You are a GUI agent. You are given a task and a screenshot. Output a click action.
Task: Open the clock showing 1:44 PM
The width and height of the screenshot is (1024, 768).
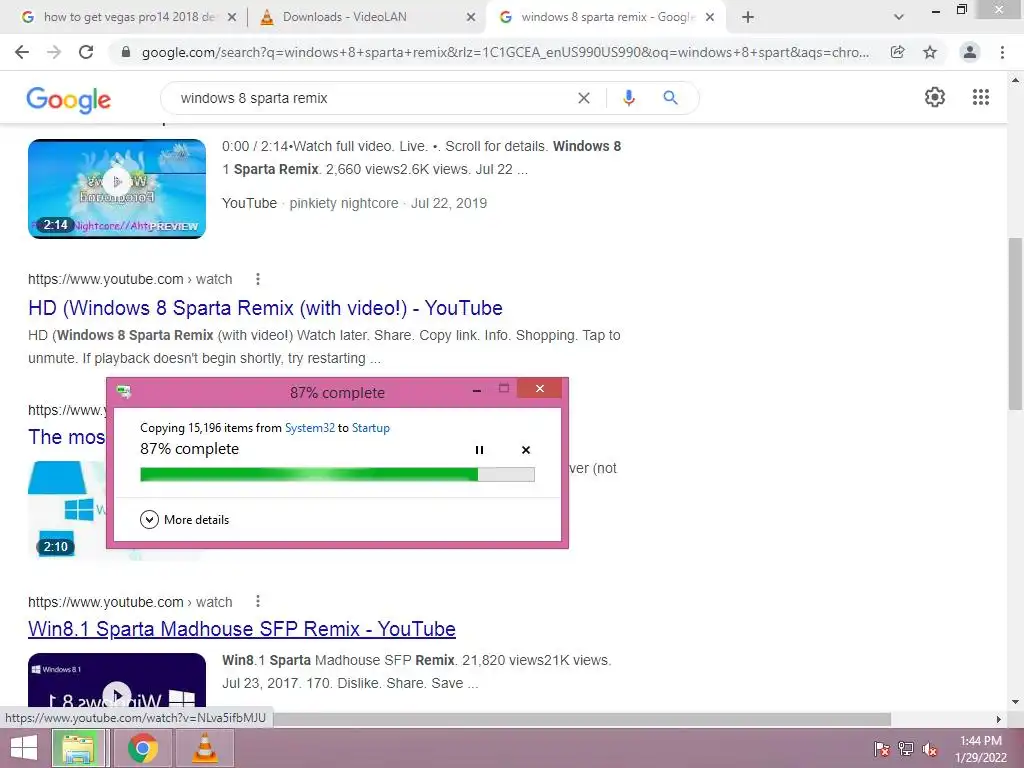(x=981, y=748)
